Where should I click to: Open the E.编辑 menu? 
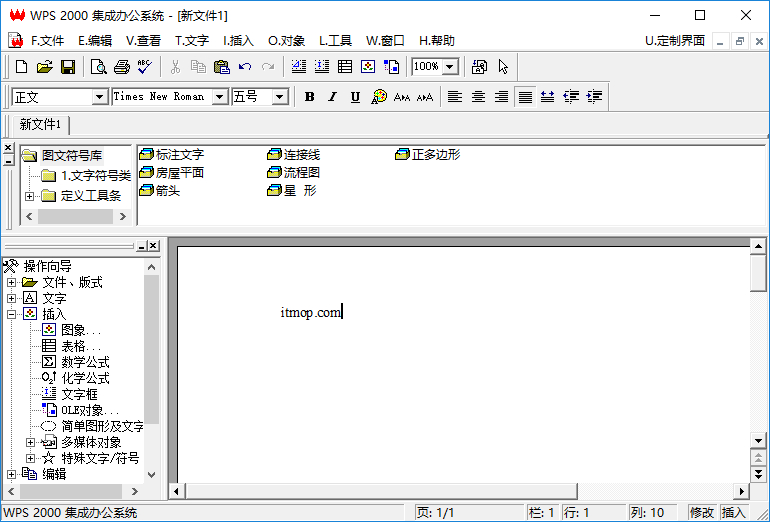tap(95, 41)
